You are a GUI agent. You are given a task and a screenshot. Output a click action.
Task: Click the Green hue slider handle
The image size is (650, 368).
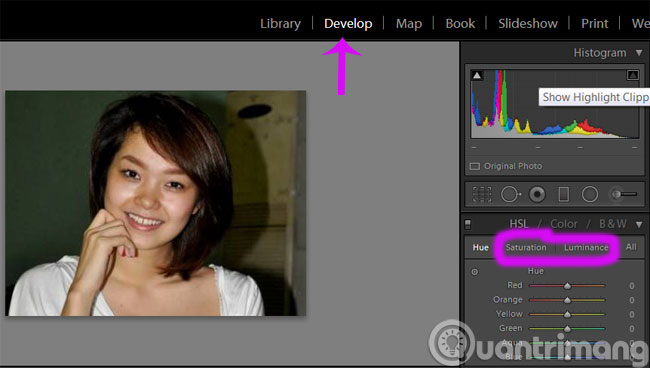click(567, 329)
